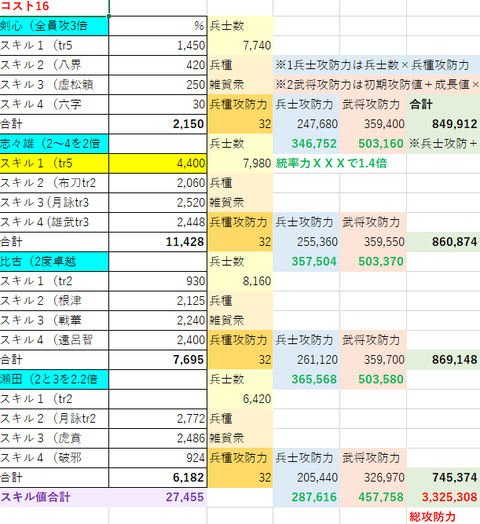Select the green value 357,504
The image size is (480, 524).
[306, 261]
